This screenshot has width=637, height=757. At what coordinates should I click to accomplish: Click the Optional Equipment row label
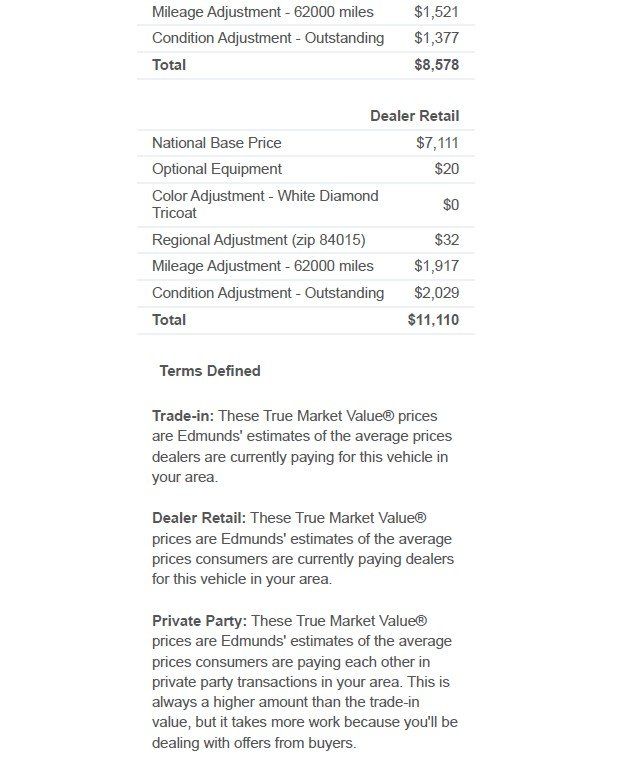(216, 169)
